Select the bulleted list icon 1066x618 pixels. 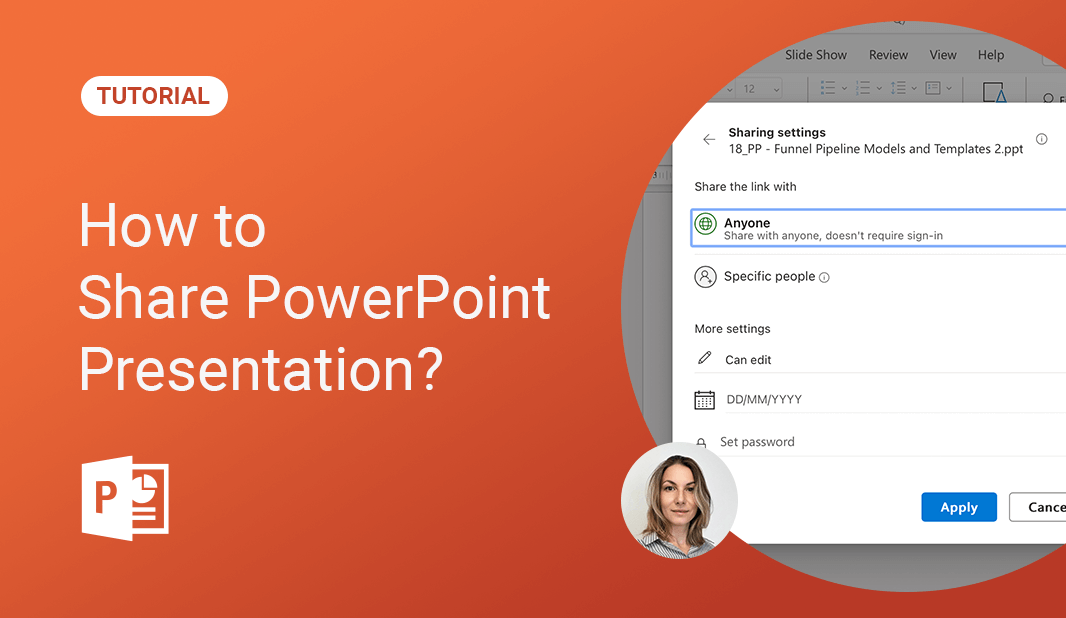coord(827,87)
